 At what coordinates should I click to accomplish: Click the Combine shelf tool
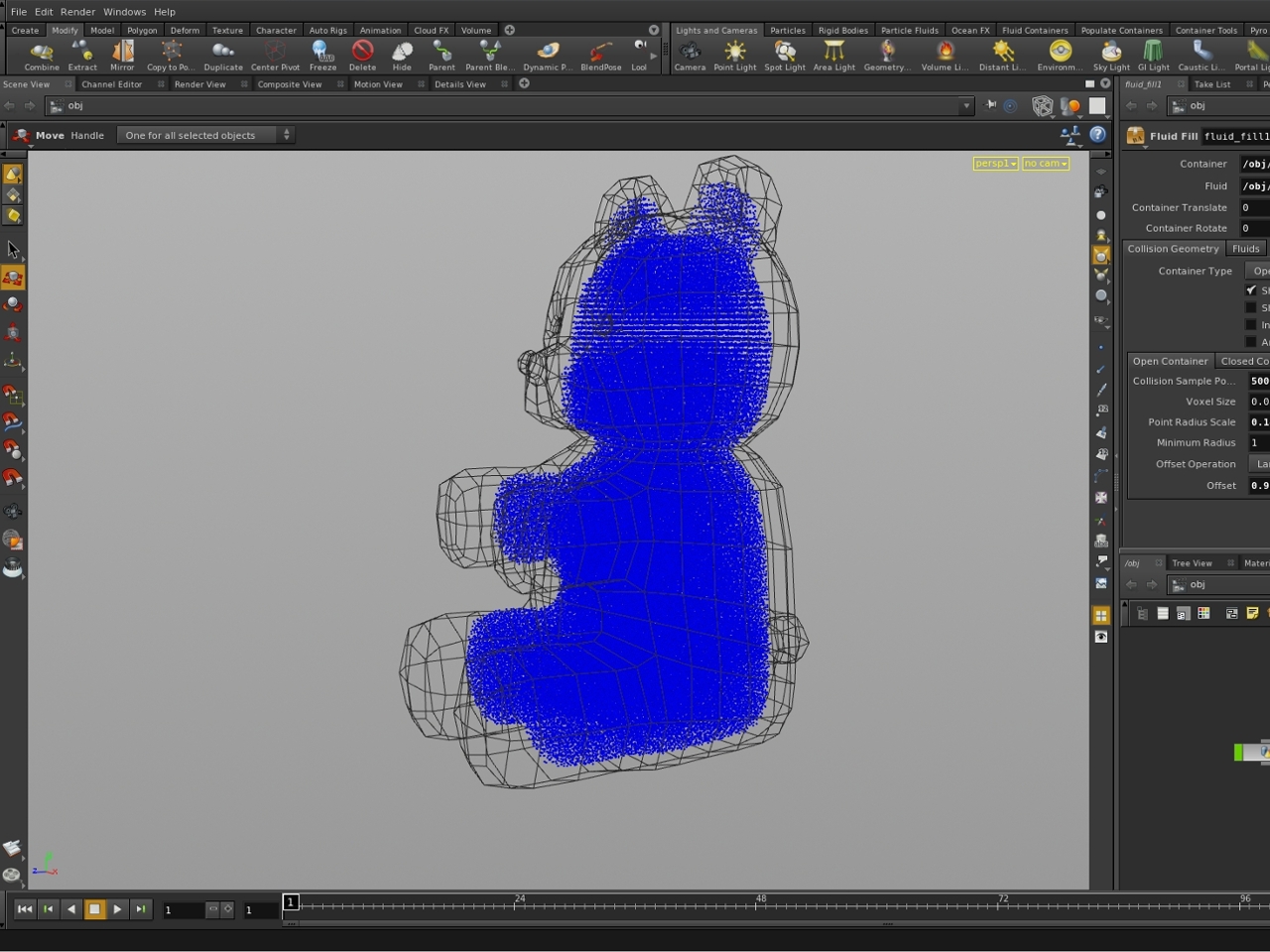[x=42, y=56]
